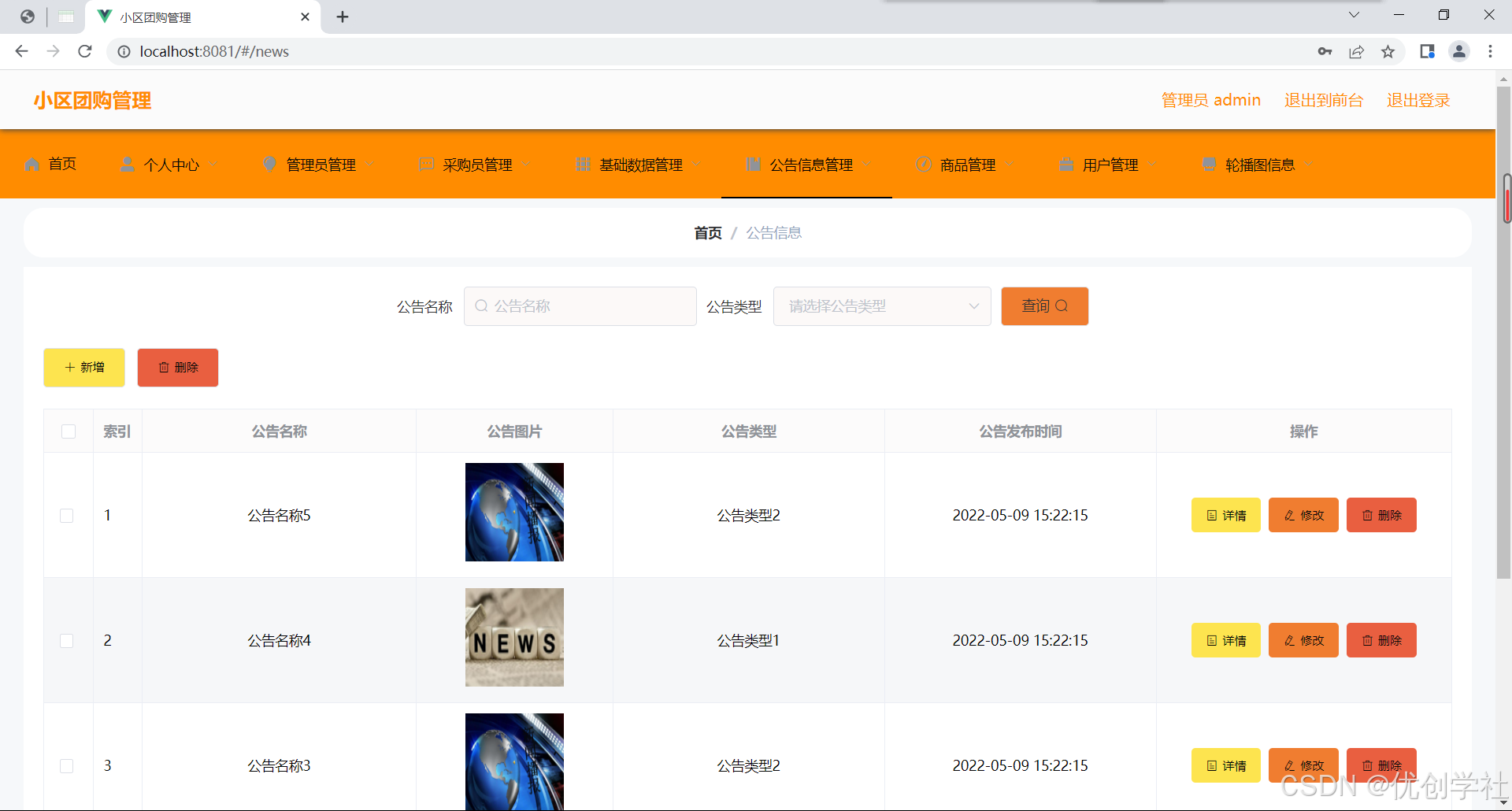Open the browser three-dot menu
The height and width of the screenshot is (811, 1512).
[x=1490, y=51]
